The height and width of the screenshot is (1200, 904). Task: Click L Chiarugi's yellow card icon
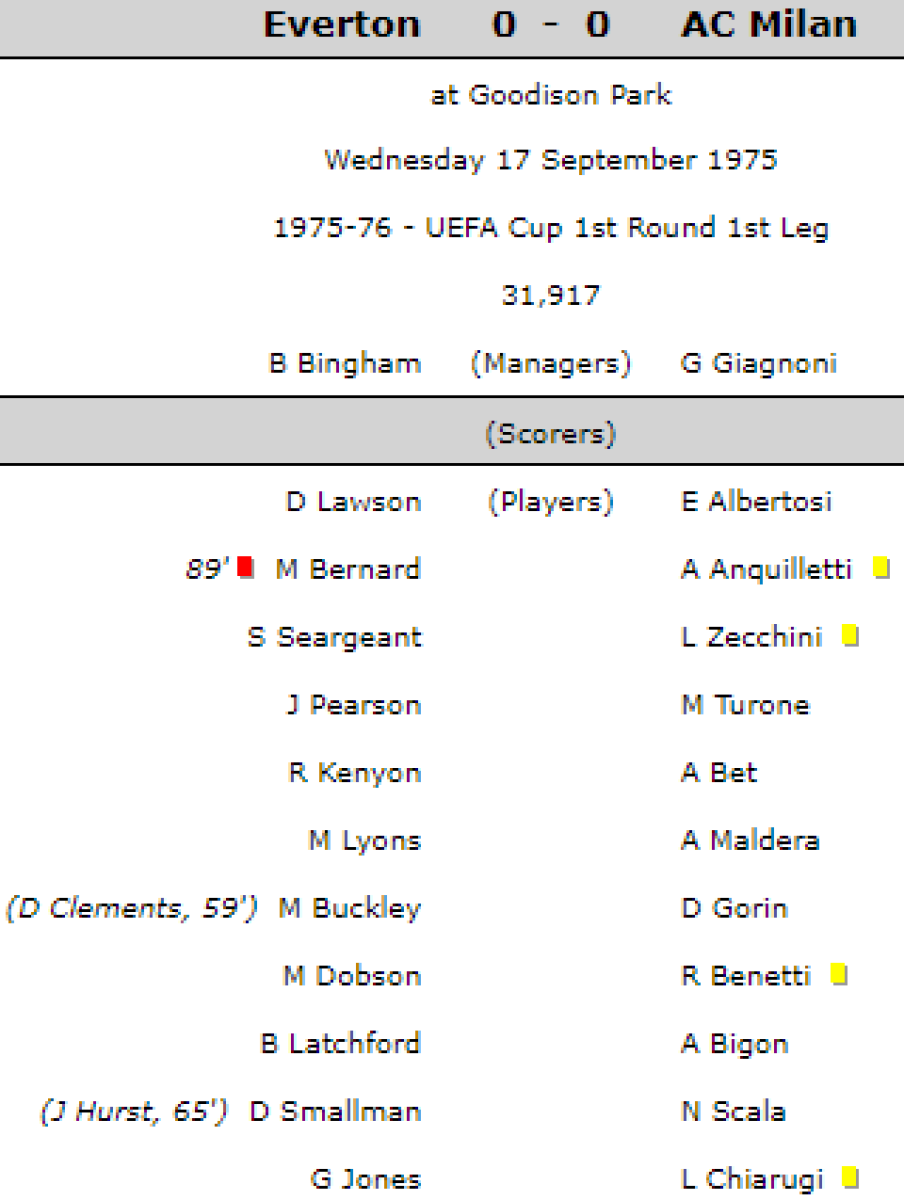coord(850,1178)
